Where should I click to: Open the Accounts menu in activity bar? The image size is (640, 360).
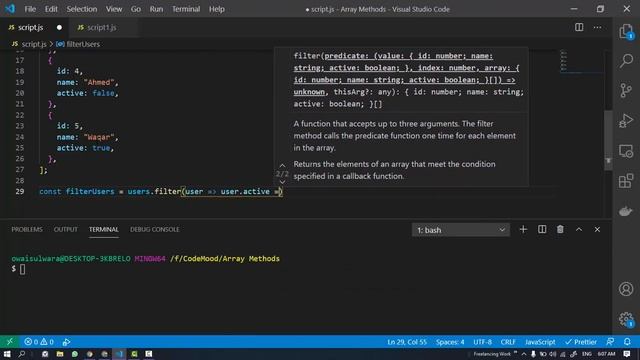[x=626, y=289]
